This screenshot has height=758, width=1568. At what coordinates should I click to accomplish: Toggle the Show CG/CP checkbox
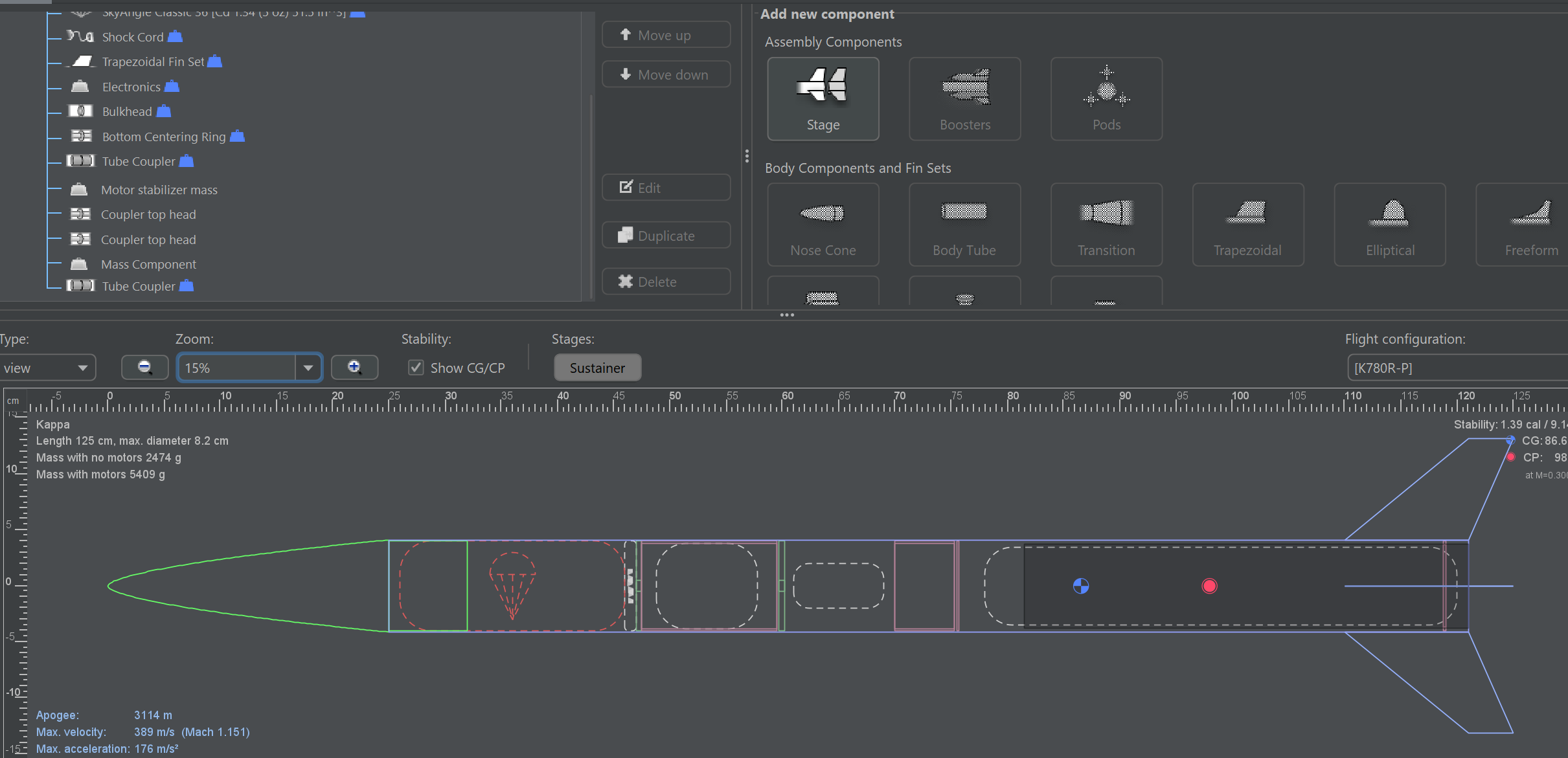pyautogui.click(x=416, y=368)
